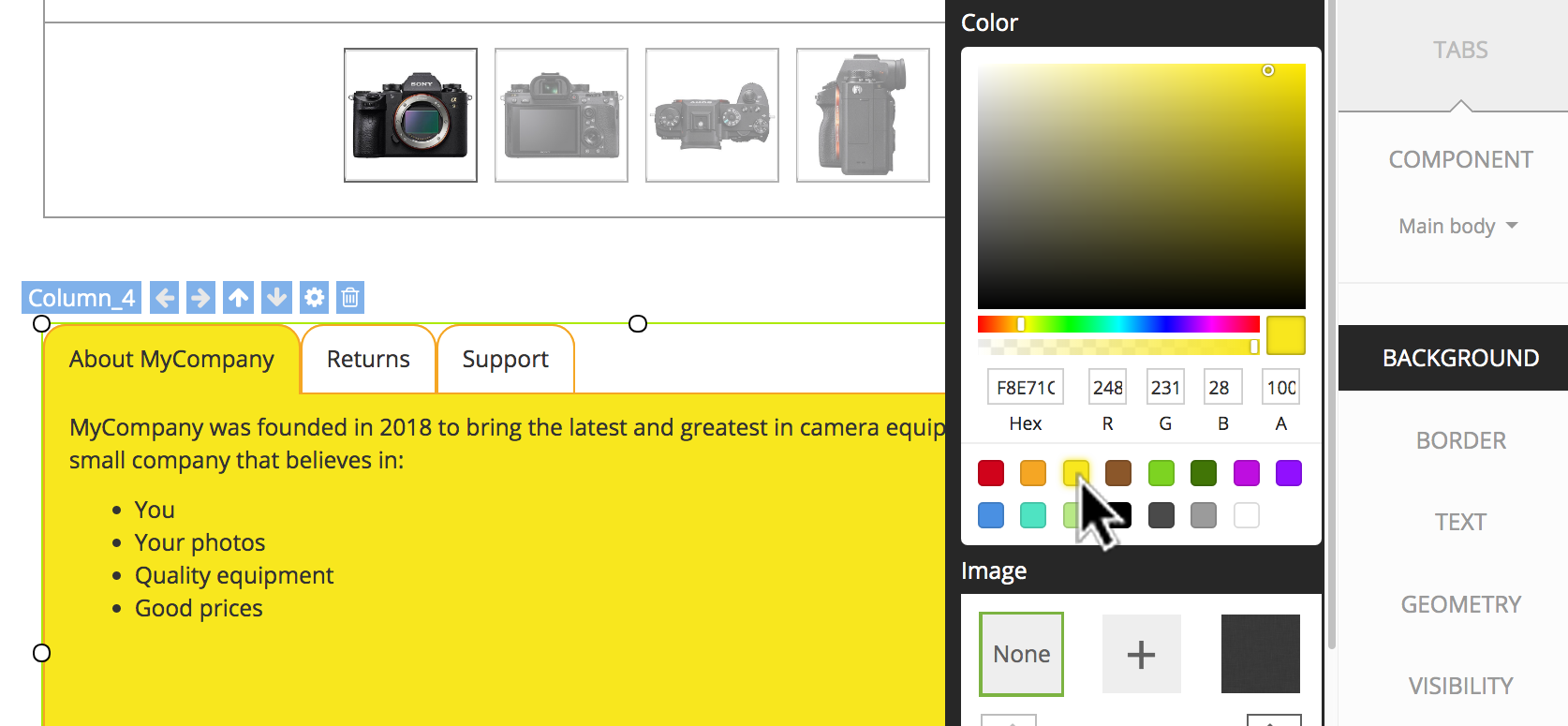
Task: Select the About MyCompany tab
Action: tap(171, 360)
